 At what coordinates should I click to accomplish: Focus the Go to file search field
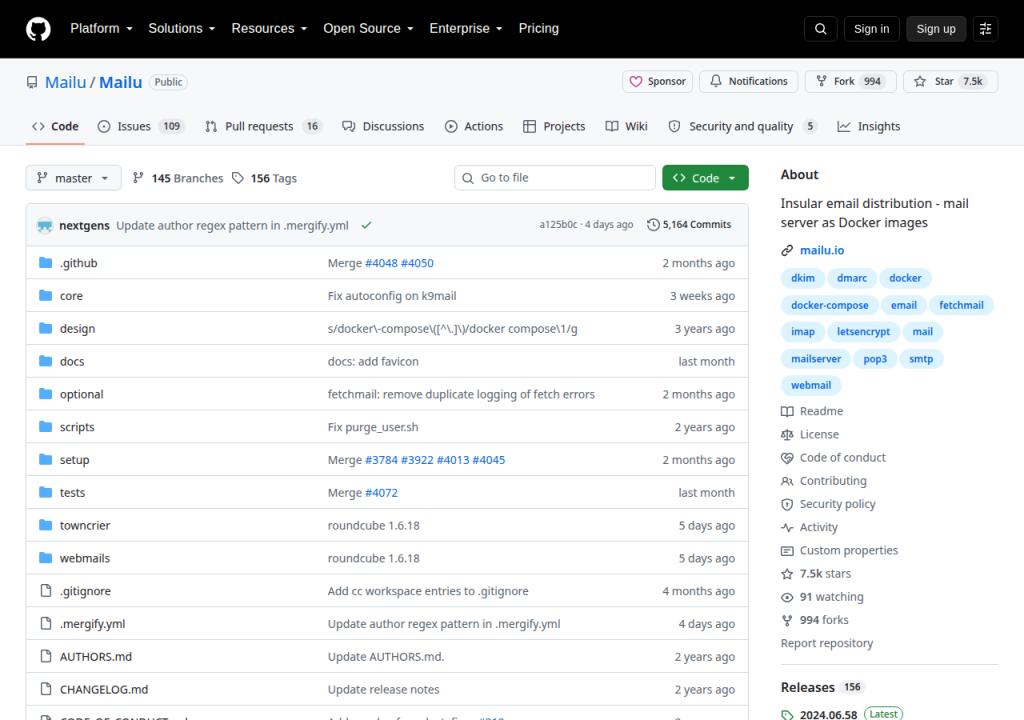point(555,178)
